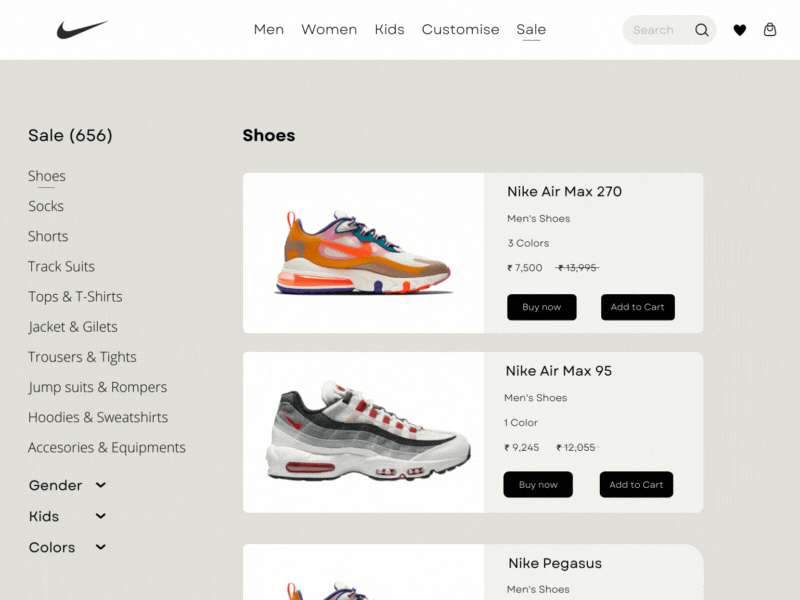Click the struck-through ₹ 13,995 price
The height and width of the screenshot is (600, 800).
(x=577, y=268)
